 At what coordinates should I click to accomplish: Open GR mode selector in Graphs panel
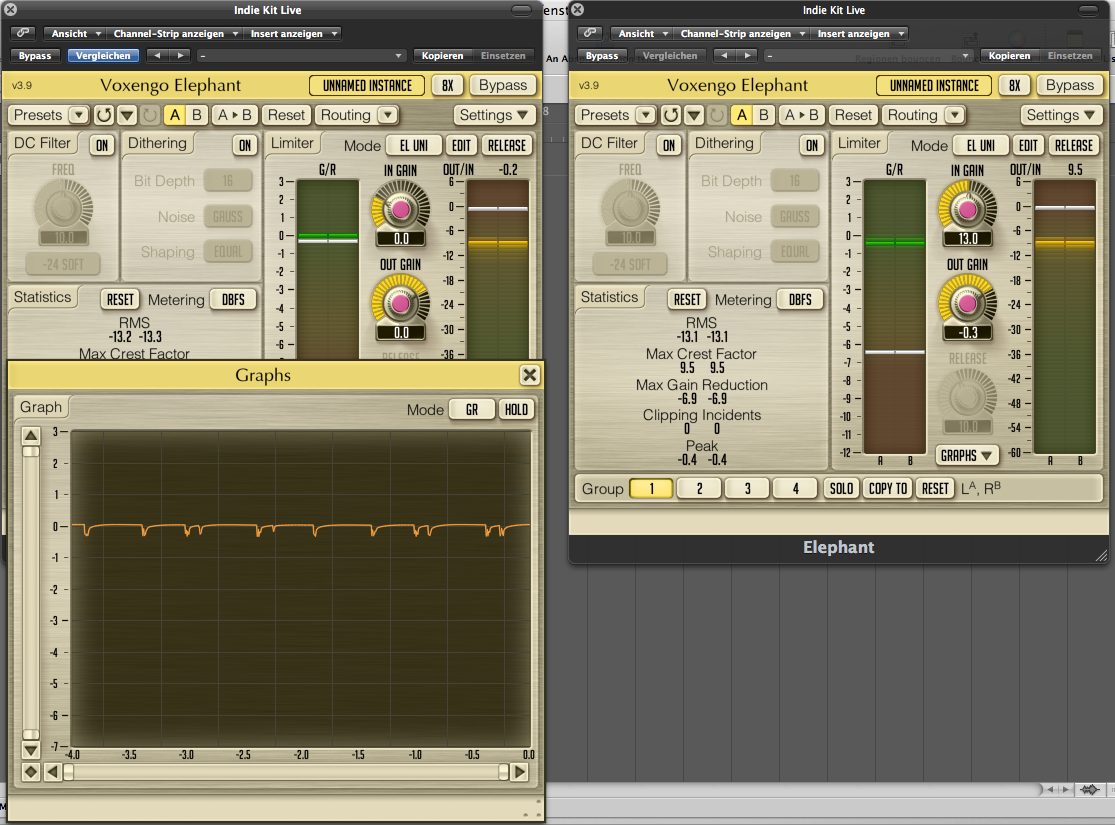point(471,410)
